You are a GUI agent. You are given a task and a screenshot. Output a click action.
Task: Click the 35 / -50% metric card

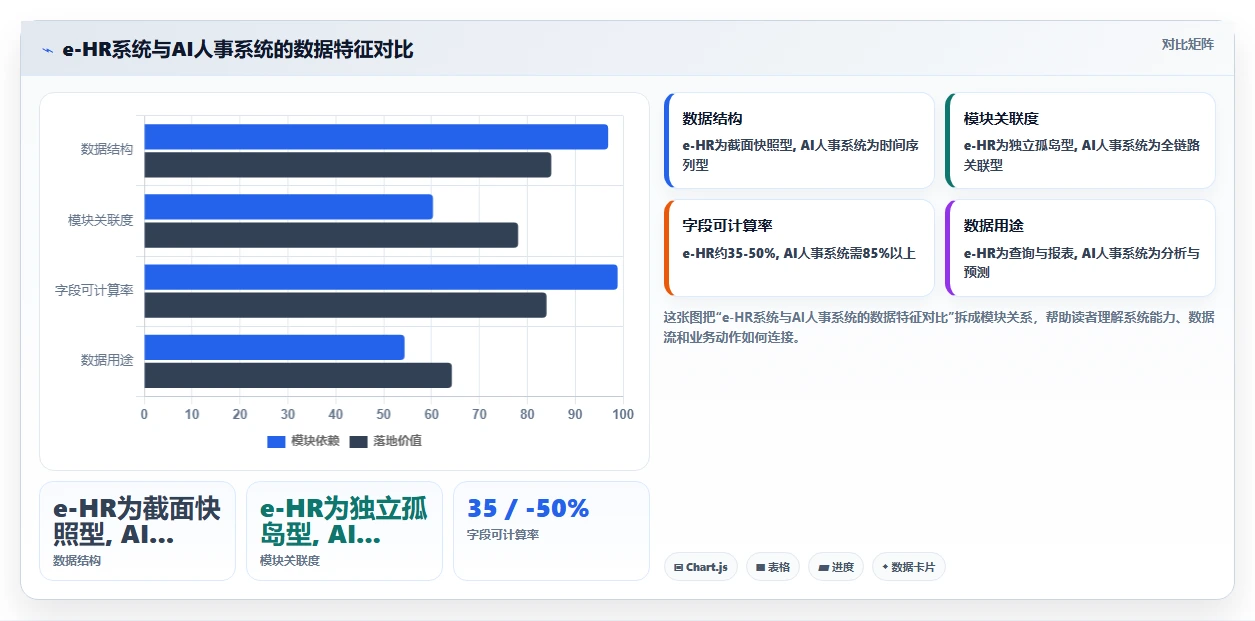[551, 531]
